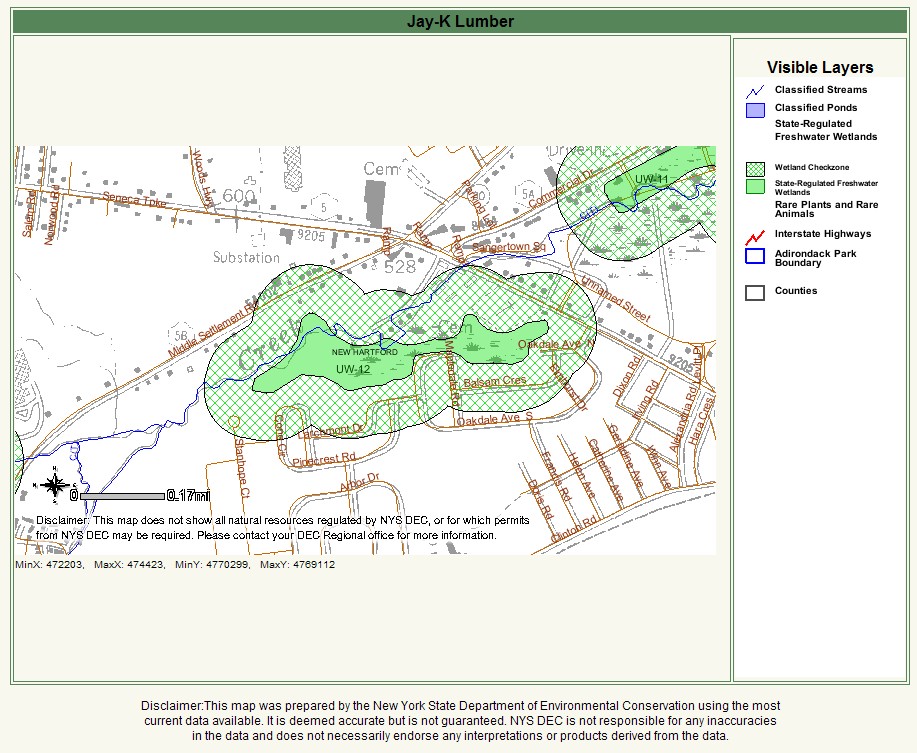Click the Commercial Dr road label
Image resolution: width=917 pixels, height=753 pixels.
[562, 188]
